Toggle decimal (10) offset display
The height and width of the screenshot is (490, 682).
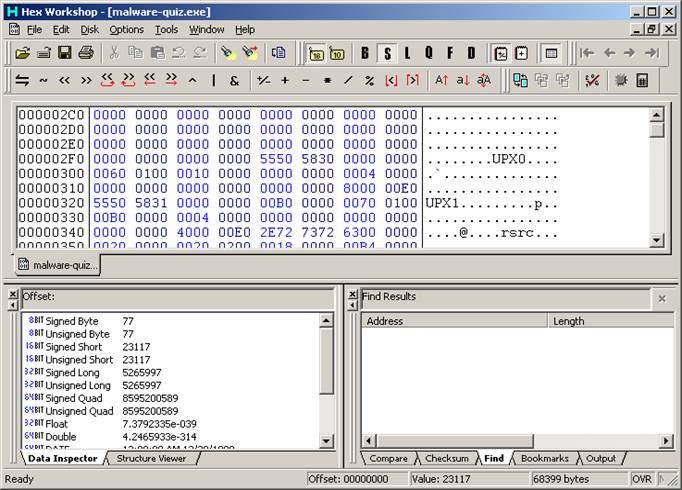tap(337, 53)
